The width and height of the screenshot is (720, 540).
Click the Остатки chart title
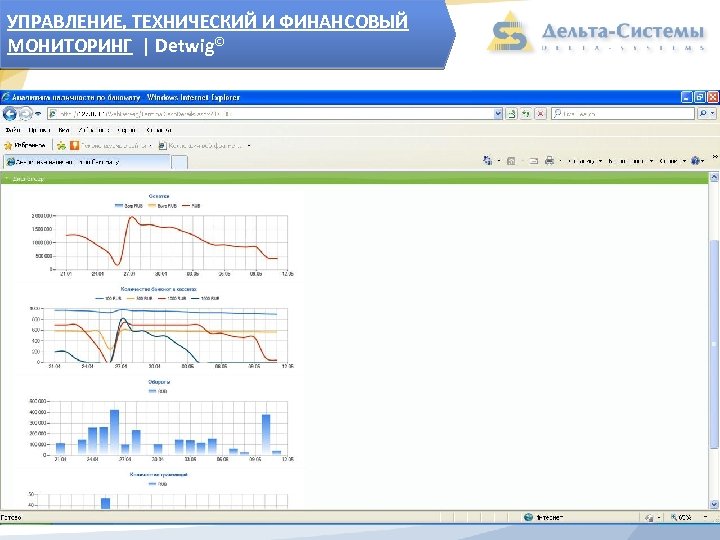click(159, 196)
